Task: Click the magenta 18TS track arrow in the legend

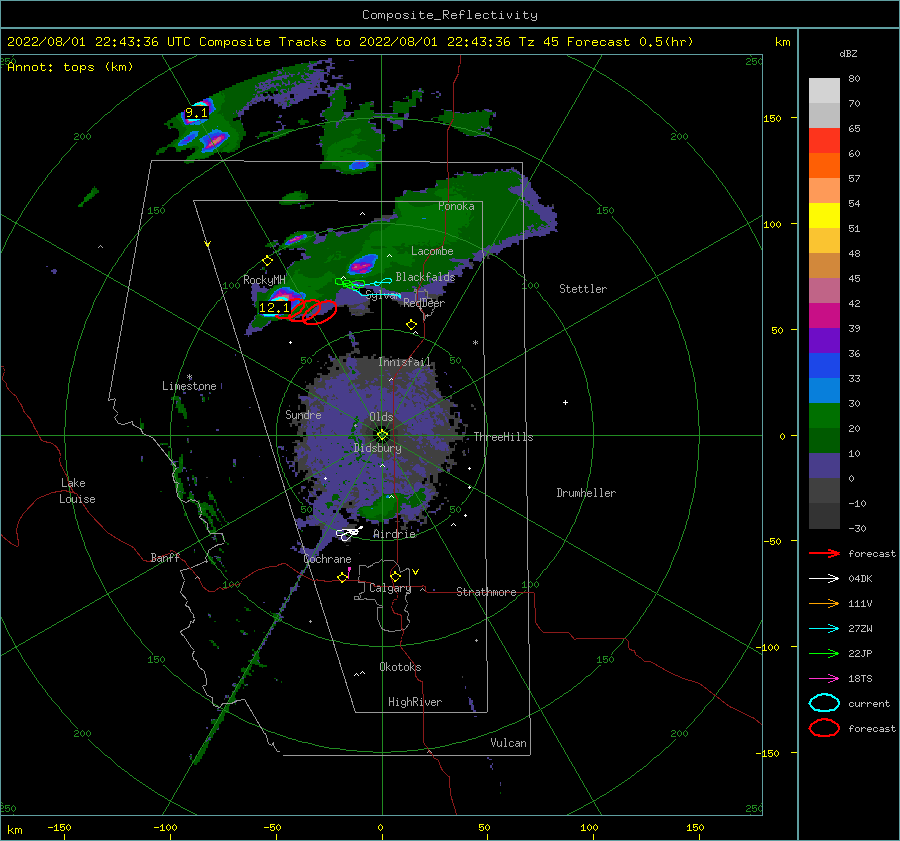Action: pos(824,679)
